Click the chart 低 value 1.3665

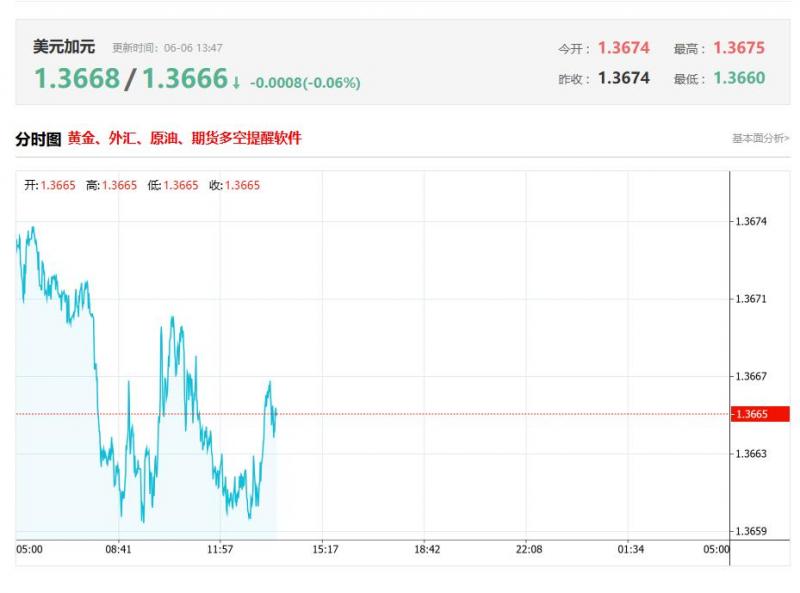point(181,185)
